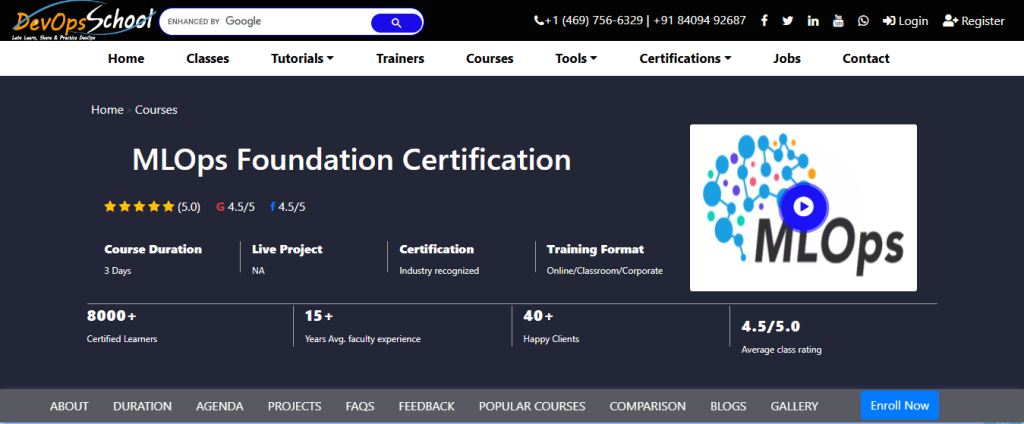Open the Facebook icon in header
Image resolution: width=1024 pixels, height=424 pixels.
click(764, 21)
